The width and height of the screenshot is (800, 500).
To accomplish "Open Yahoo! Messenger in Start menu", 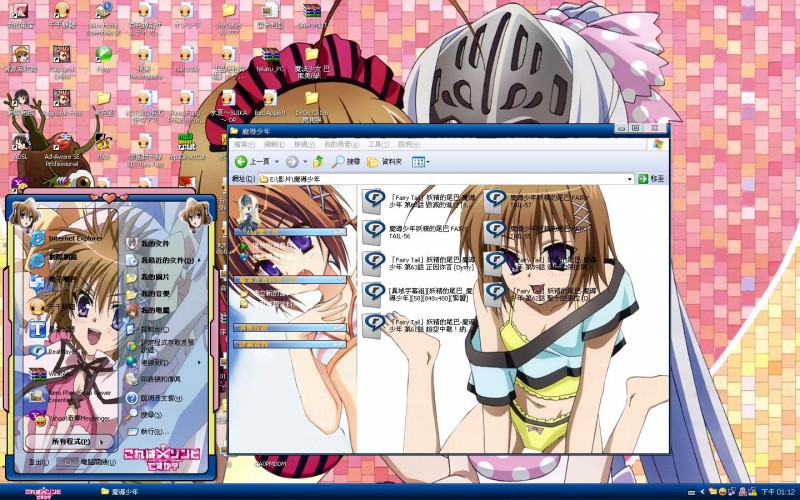I will [69, 418].
